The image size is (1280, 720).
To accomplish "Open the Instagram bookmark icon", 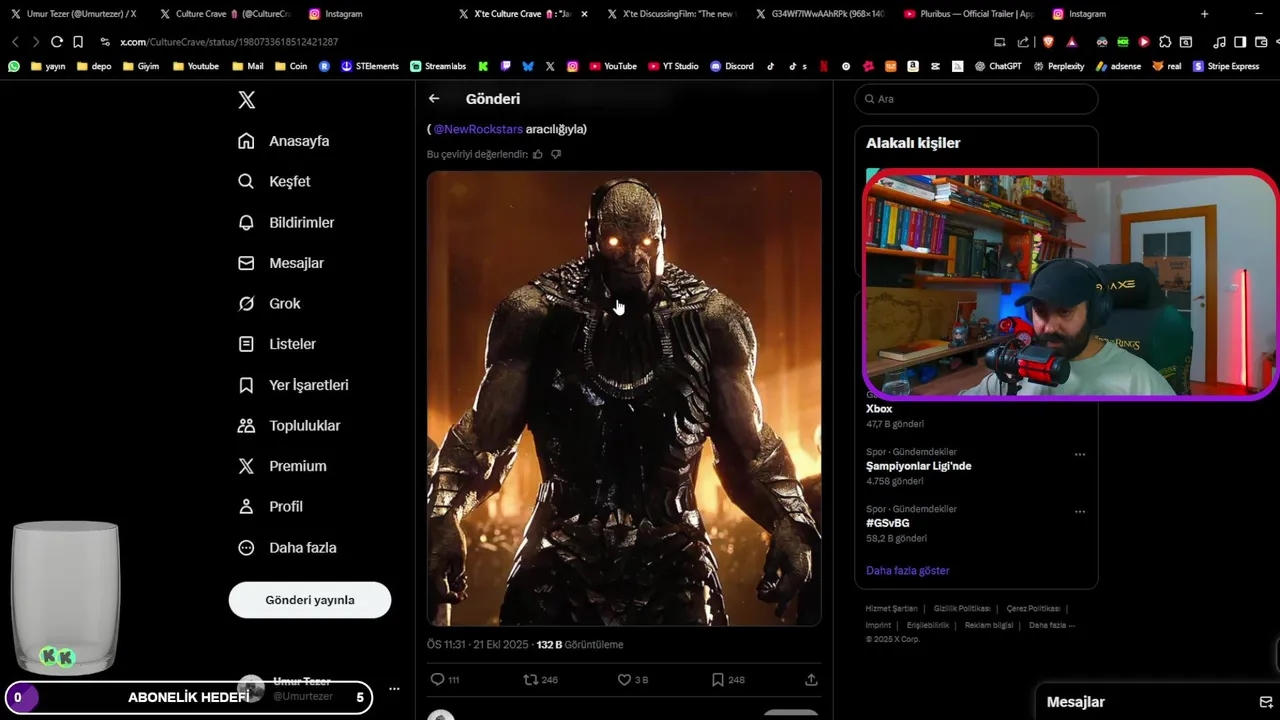I will (572, 66).
